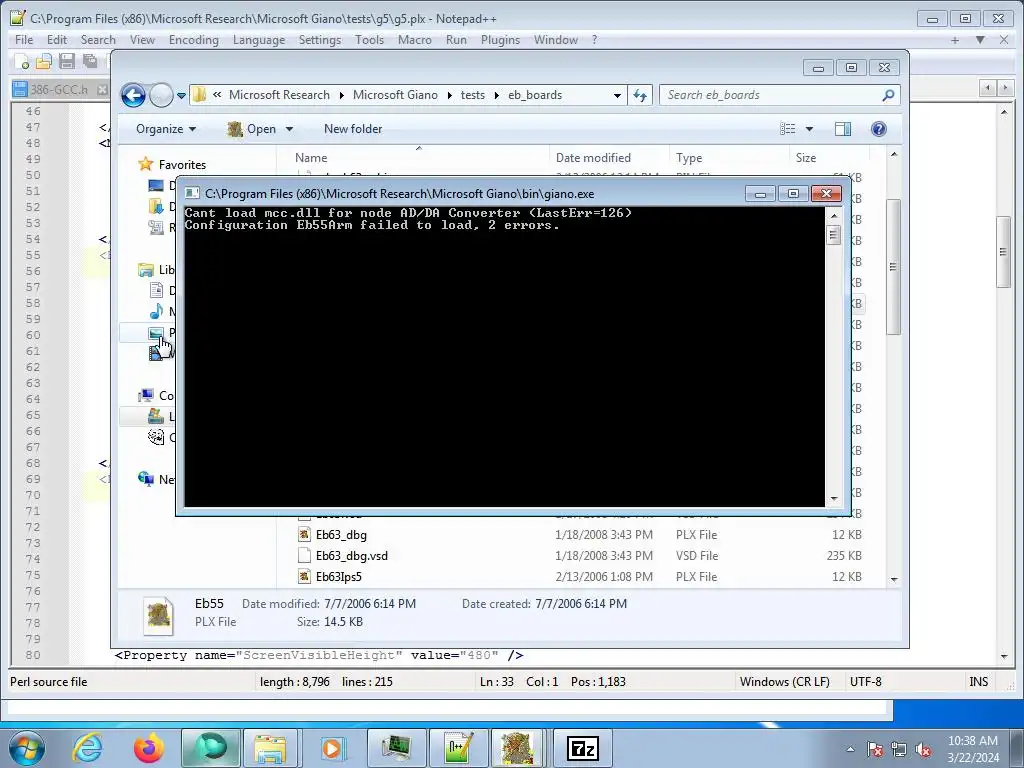Launch Internet Explorer from taskbar
This screenshot has height=768, width=1024.
(x=88, y=748)
